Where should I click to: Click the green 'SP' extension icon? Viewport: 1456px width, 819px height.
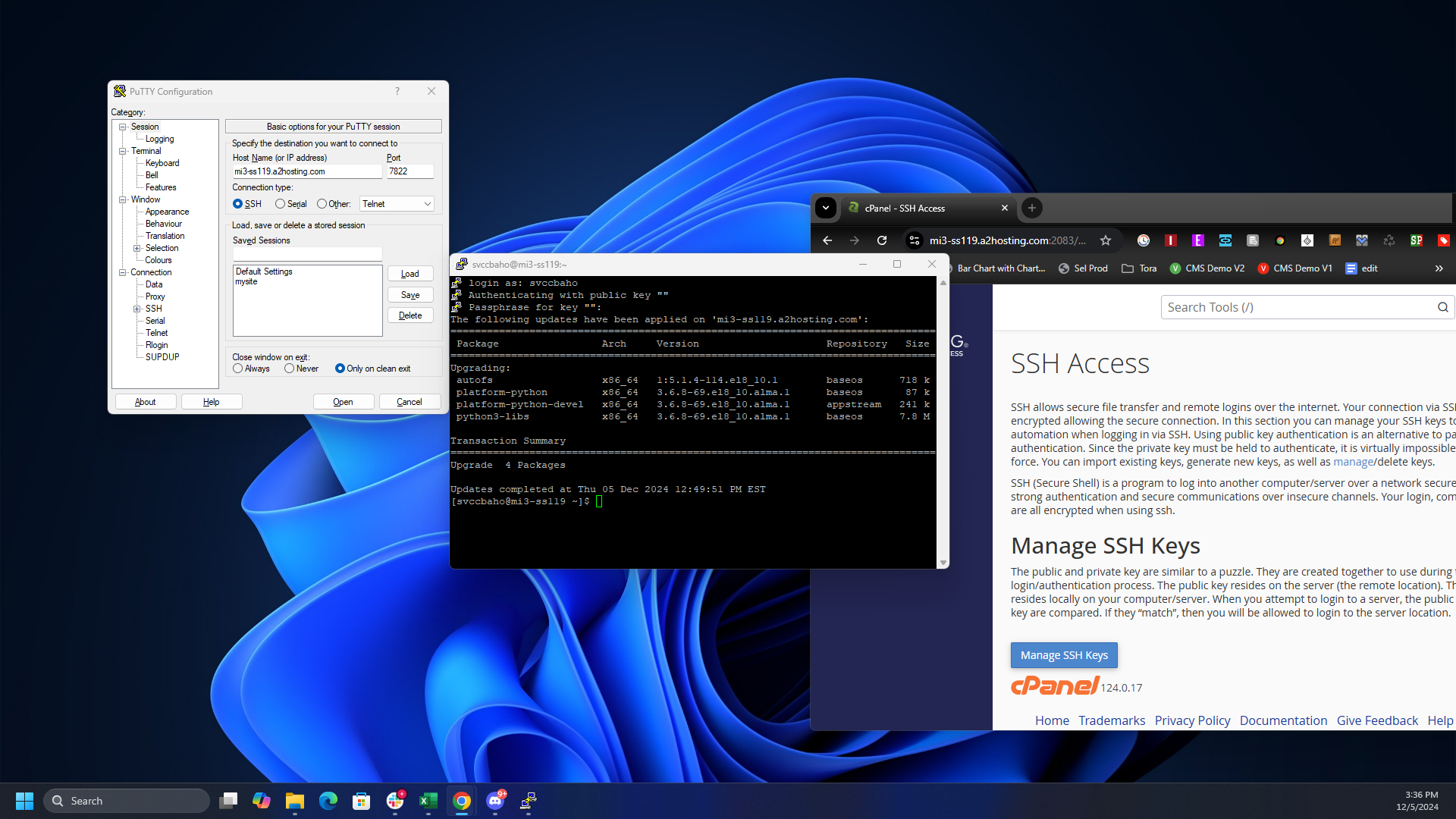click(x=1417, y=240)
